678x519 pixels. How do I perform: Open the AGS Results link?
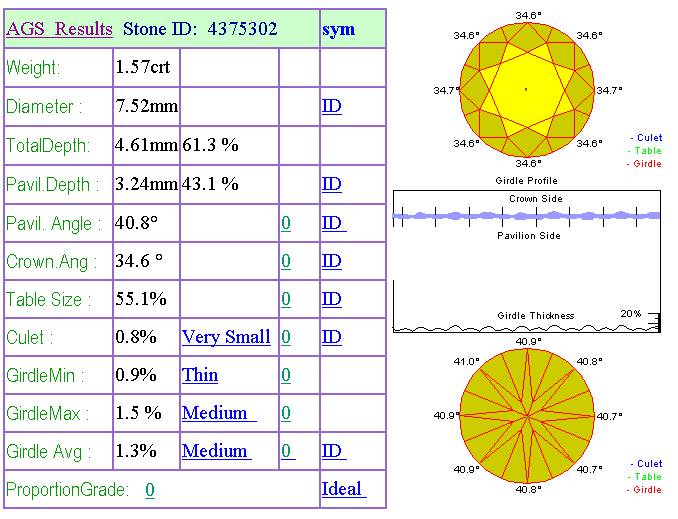[59, 29]
